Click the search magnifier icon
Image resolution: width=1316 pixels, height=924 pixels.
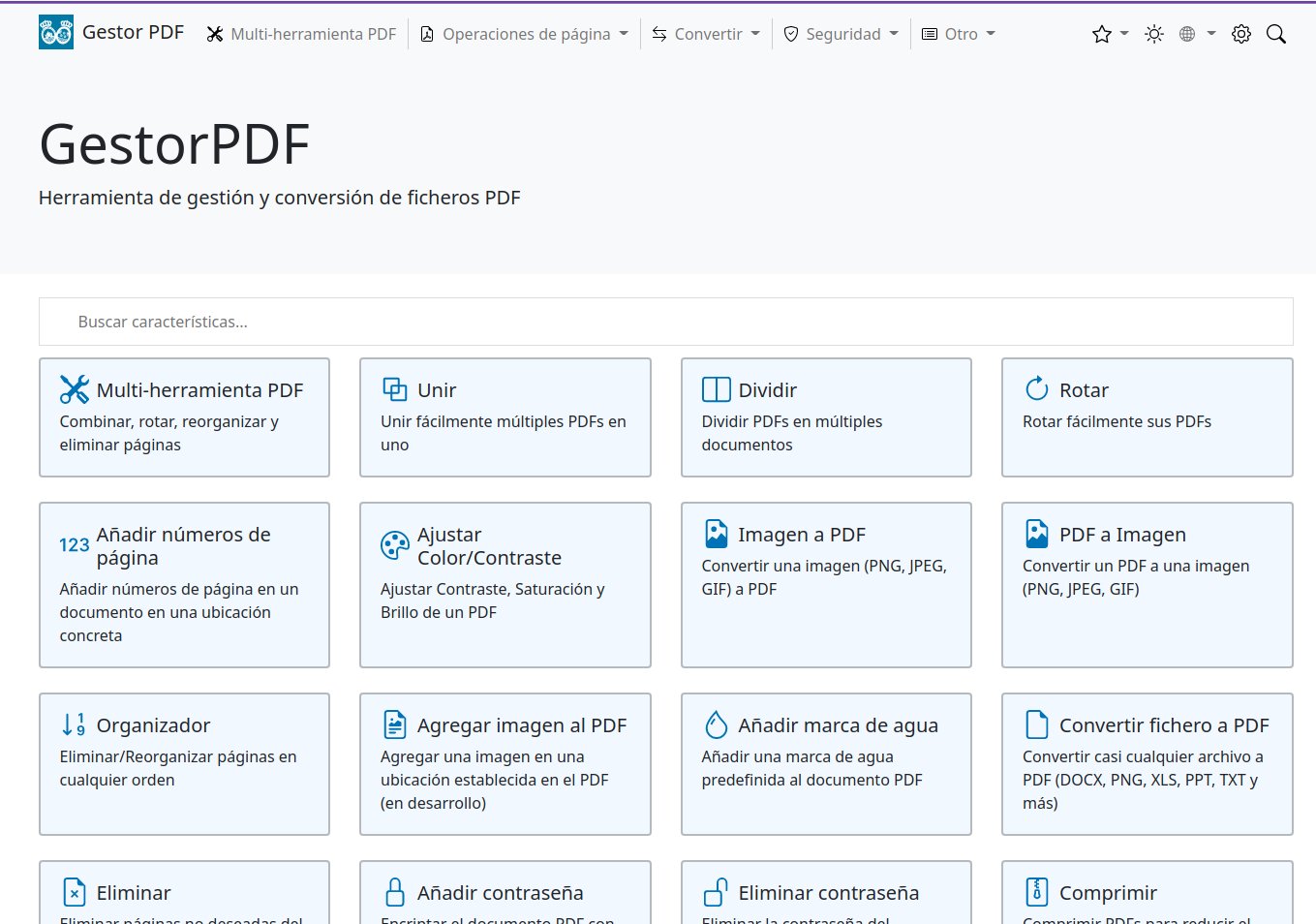[x=1276, y=34]
